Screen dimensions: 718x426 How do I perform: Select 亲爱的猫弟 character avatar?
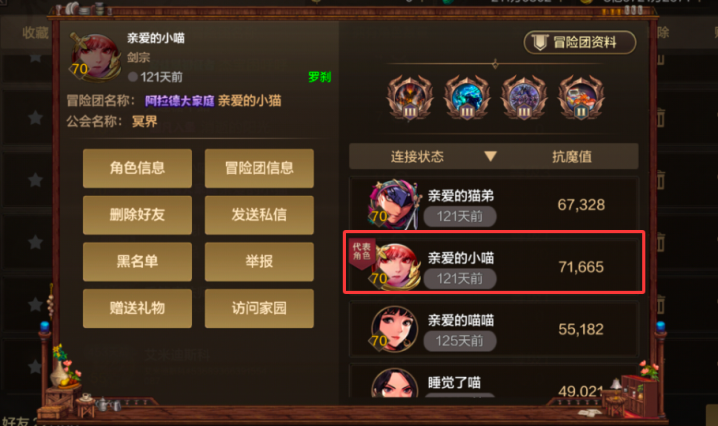[394, 204]
